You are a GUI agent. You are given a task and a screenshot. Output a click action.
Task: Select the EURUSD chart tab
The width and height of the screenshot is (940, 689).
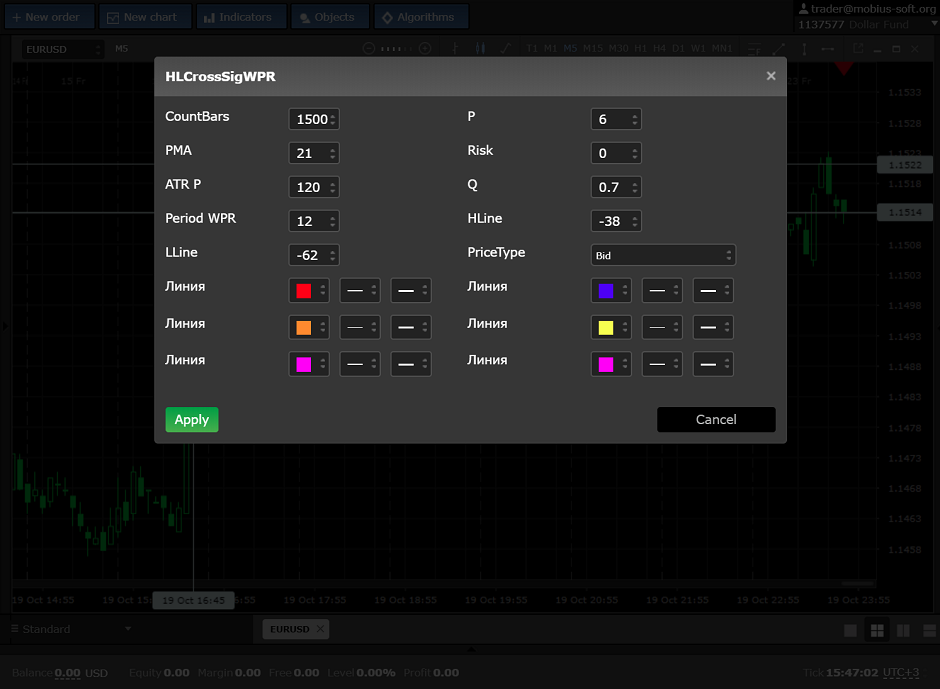point(290,629)
